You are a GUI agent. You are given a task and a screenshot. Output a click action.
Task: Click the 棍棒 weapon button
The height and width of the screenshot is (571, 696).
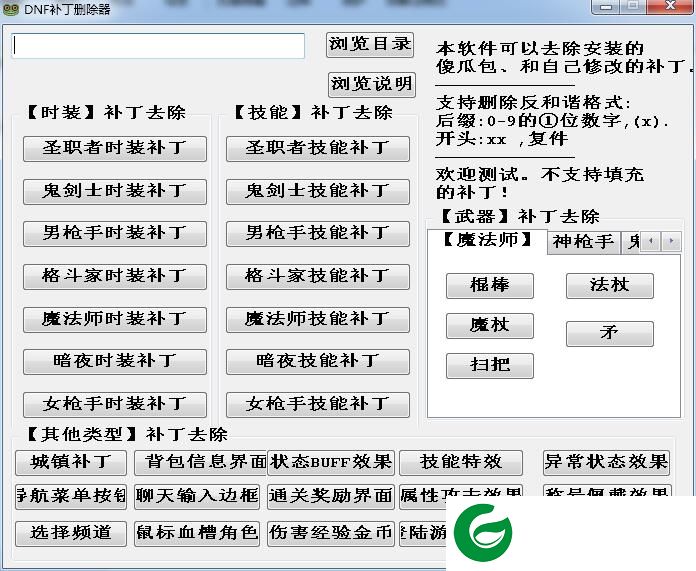tap(490, 286)
